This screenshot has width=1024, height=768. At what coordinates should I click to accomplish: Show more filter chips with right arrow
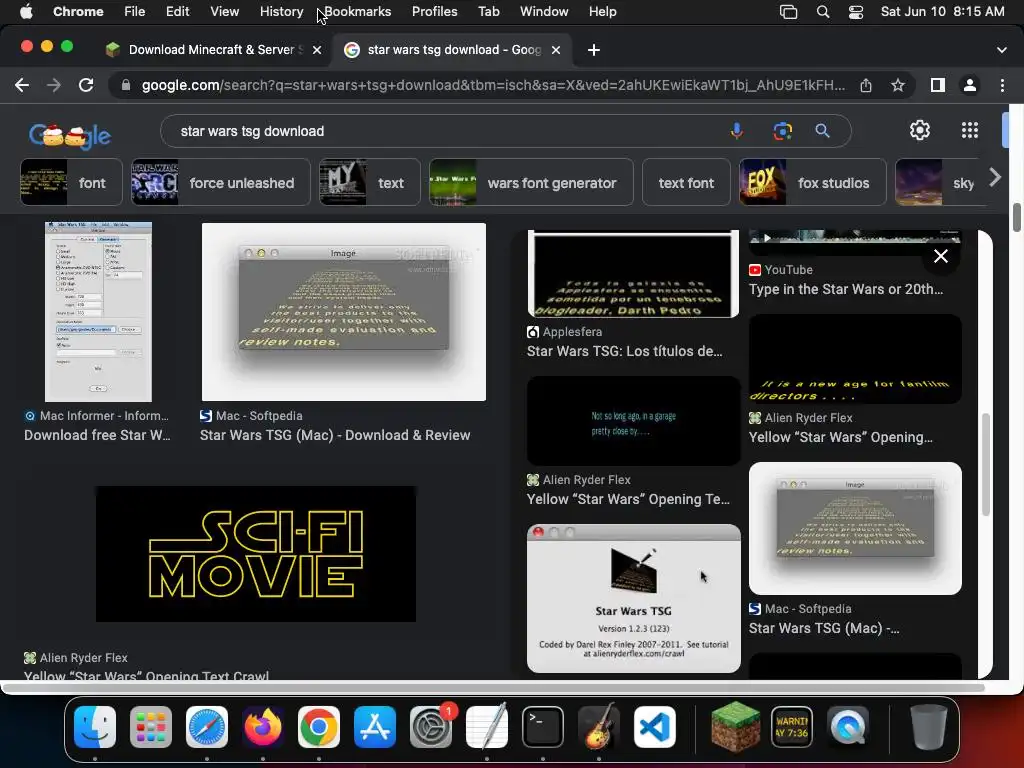click(x=995, y=177)
